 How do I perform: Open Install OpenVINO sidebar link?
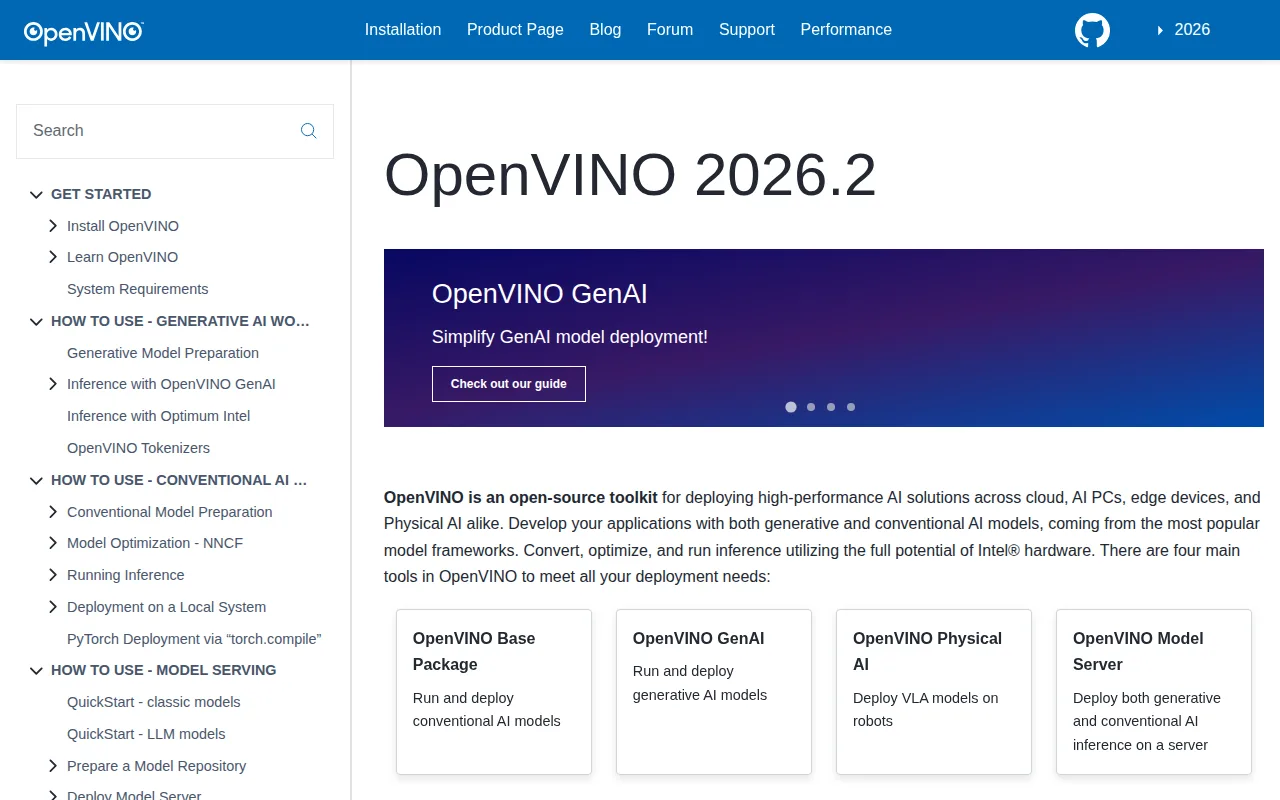coord(123,226)
